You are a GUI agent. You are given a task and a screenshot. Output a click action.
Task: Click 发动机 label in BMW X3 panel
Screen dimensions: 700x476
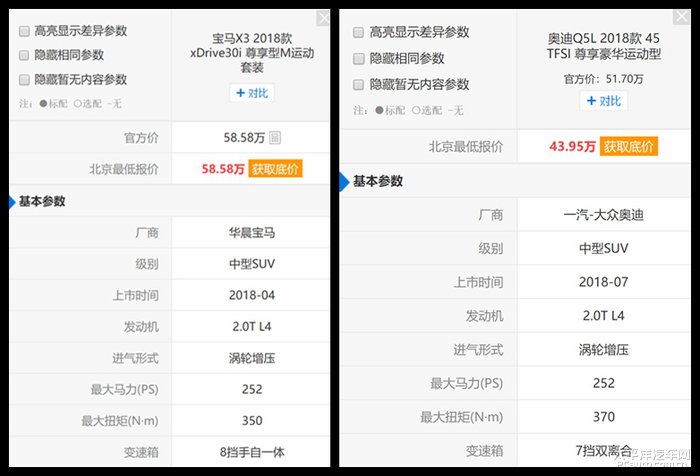pyautogui.click(x=141, y=327)
